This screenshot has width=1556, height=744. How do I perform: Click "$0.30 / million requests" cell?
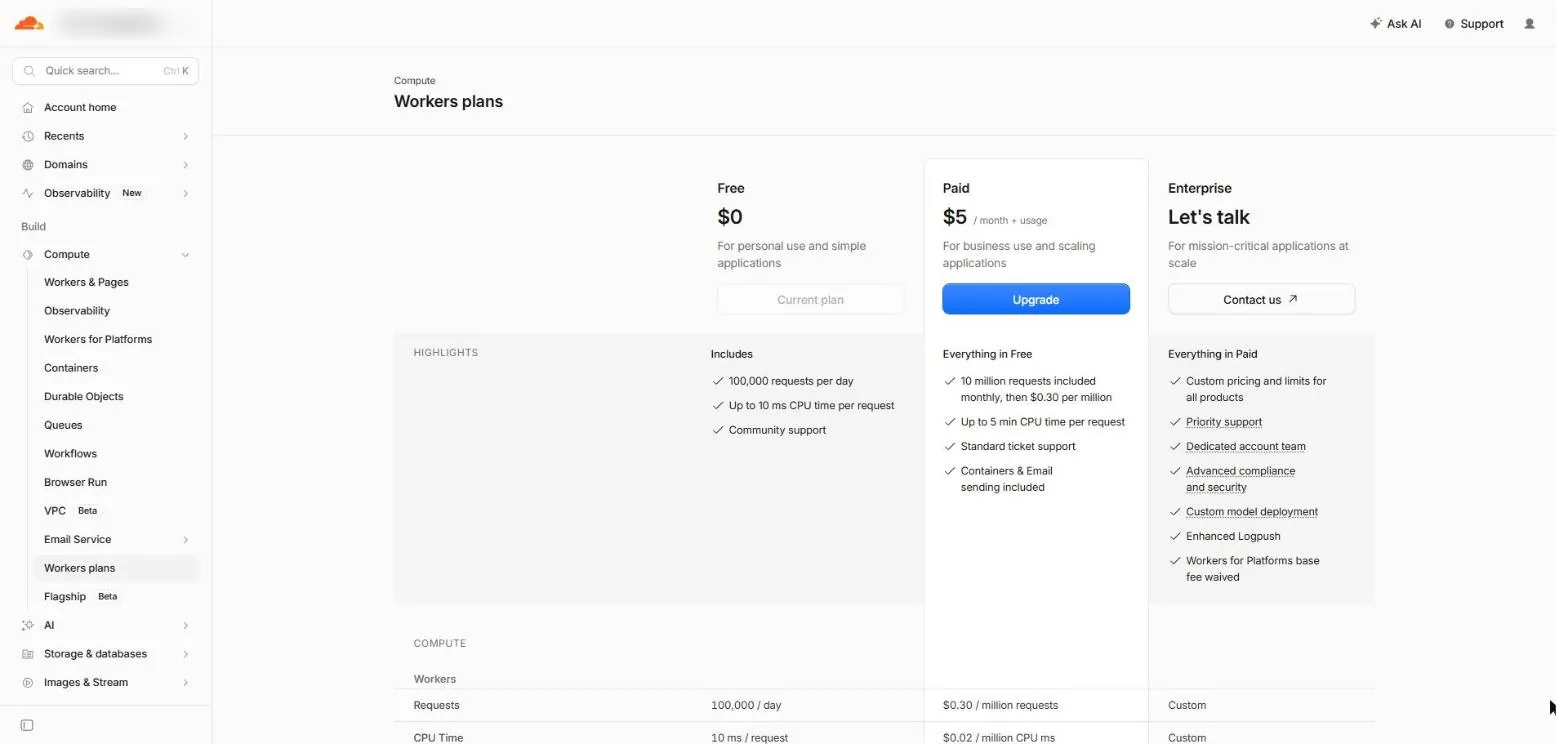(x=1000, y=705)
